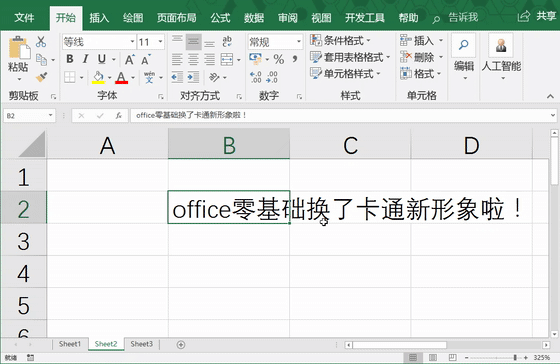Image resolution: width=560 pixels, height=364 pixels.
Task: Decrease font size with smaller A
Action: [146, 60]
